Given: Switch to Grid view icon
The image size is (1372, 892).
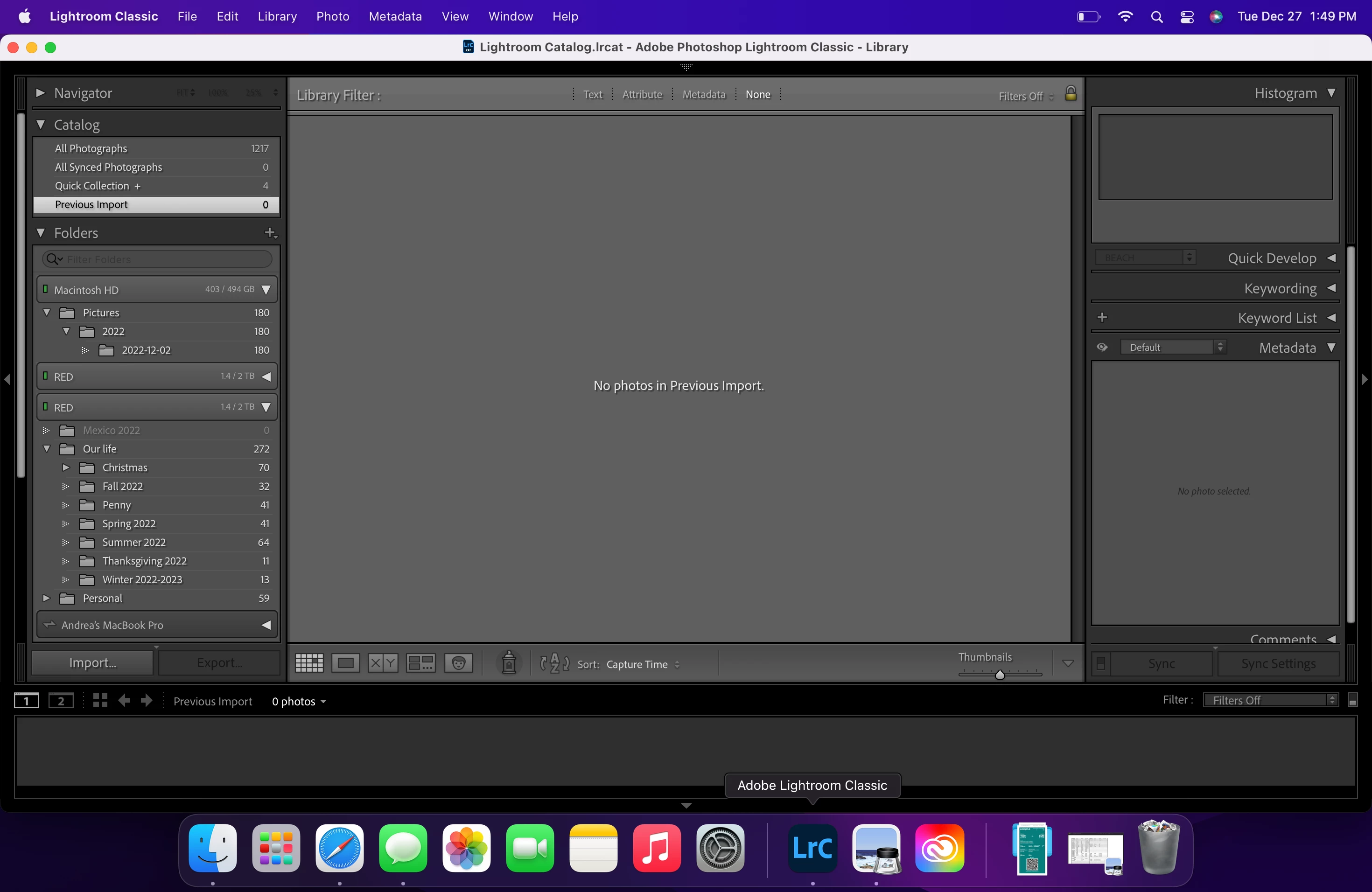Looking at the screenshot, I should pyautogui.click(x=309, y=663).
